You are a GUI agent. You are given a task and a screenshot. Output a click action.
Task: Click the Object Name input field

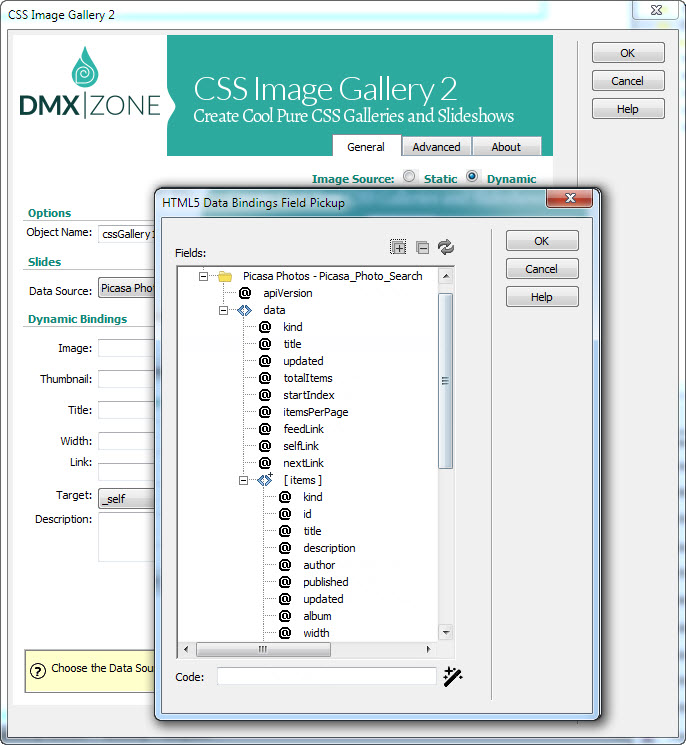click(x=127, y=234)
